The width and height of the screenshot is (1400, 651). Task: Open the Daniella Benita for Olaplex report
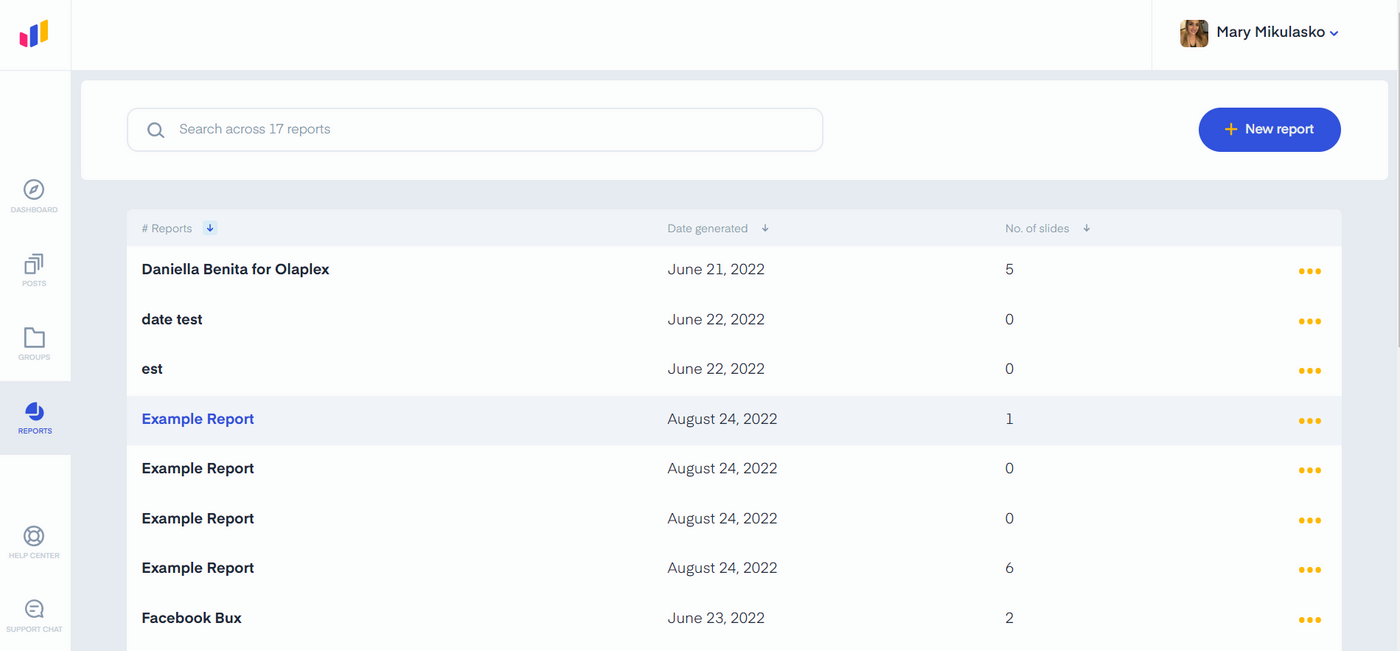point(235,269)
